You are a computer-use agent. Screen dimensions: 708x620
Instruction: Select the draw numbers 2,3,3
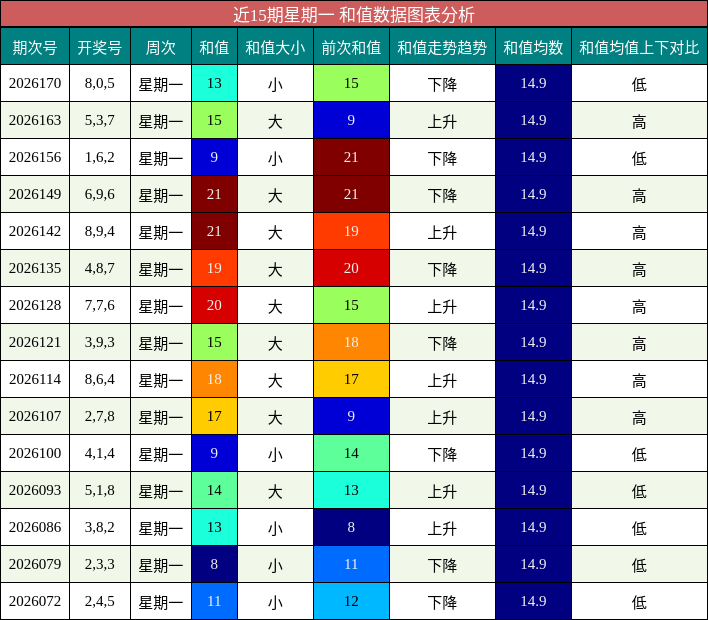coord(99,564)
